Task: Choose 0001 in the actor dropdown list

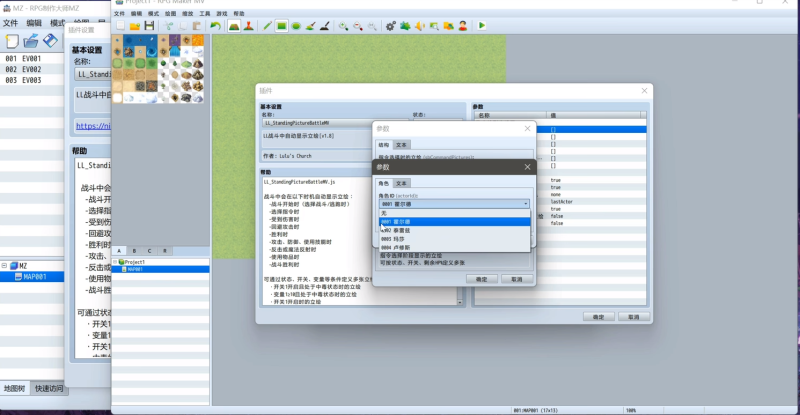Action: click(454, 222)
